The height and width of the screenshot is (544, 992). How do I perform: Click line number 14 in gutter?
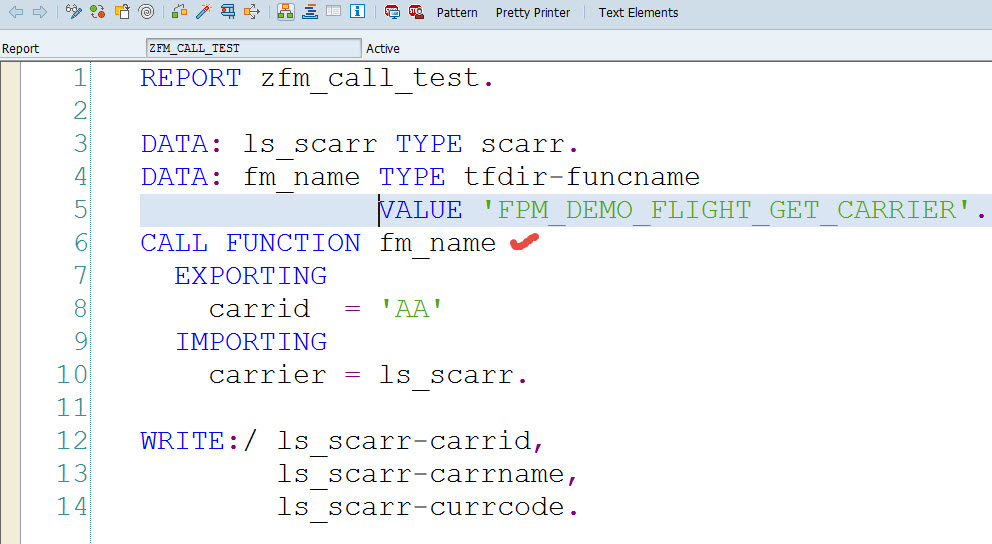pyautogui.click(x=71, y=506)
